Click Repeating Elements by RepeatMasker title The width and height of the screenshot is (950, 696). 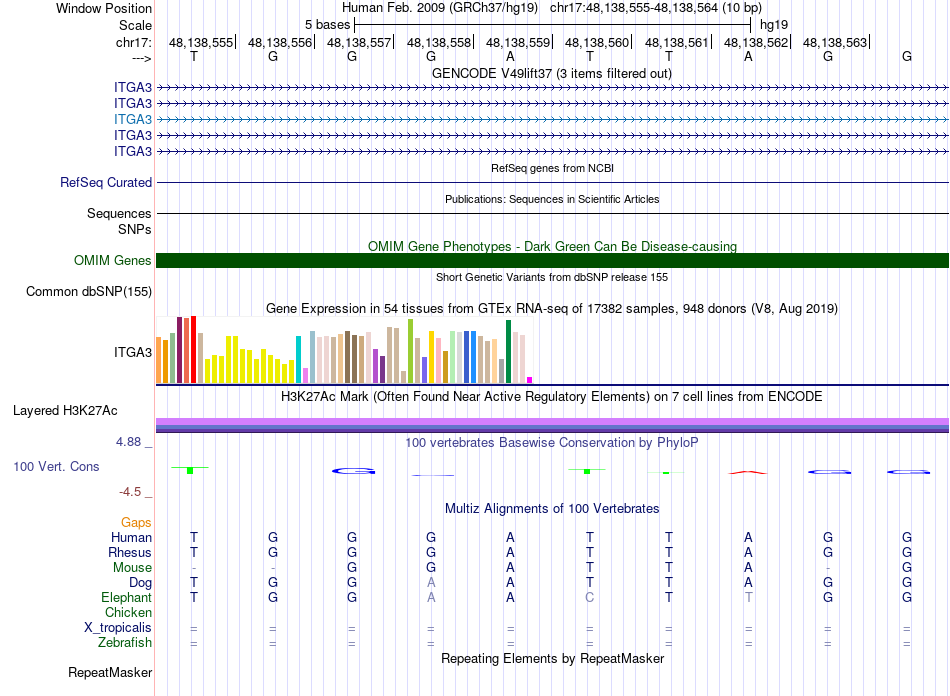552,658
